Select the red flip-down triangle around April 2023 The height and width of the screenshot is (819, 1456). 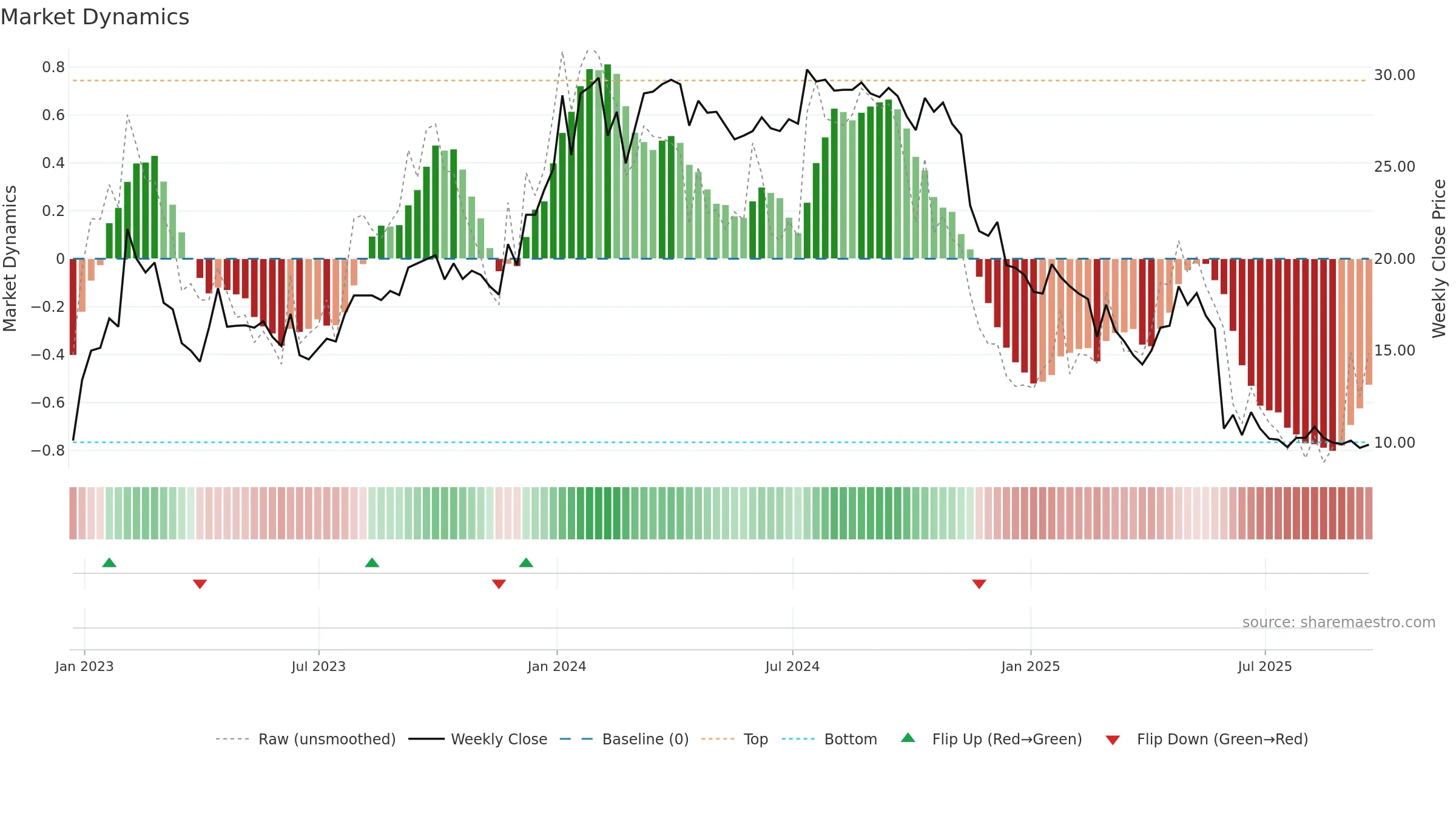pyautogui.click(x=200, y=584)
